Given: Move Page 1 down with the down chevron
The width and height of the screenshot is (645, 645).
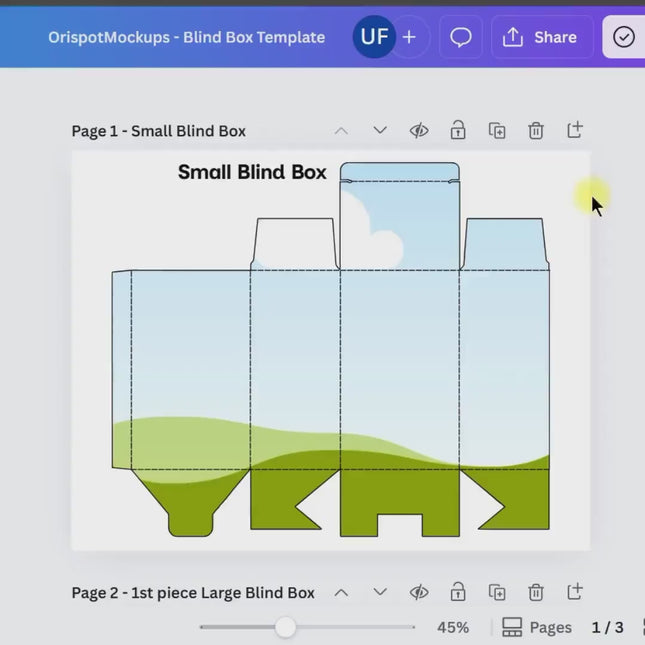Looking at the screenshot, I should (380, 131).
